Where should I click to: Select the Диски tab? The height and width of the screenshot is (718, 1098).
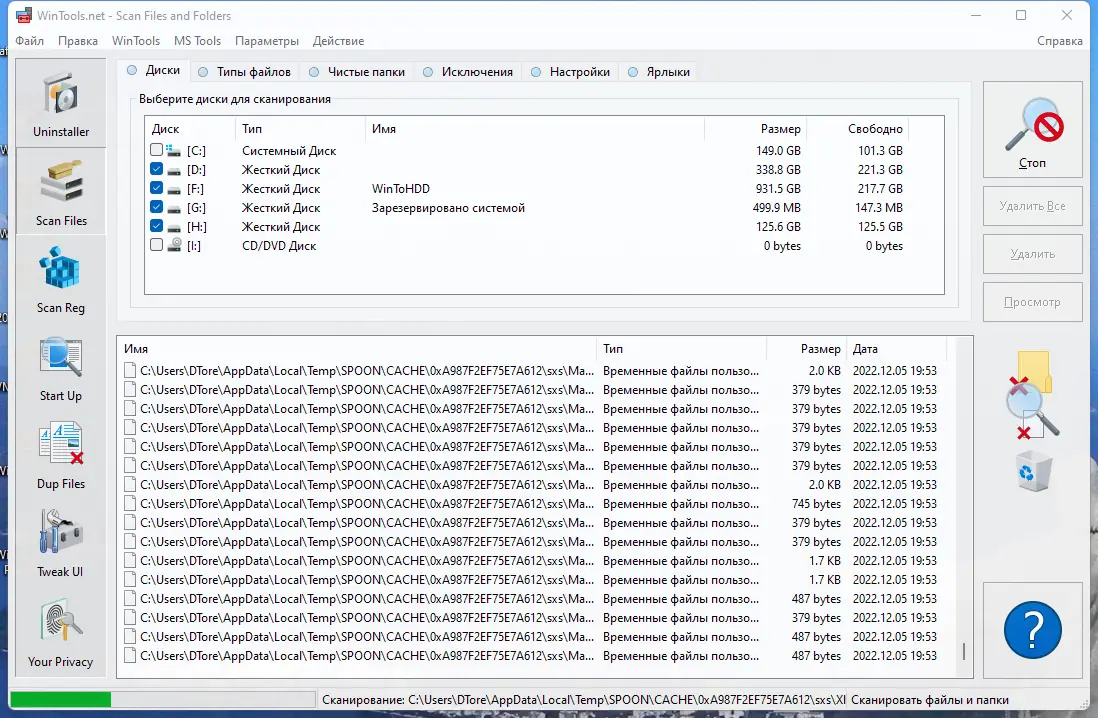tap(154, 70)
